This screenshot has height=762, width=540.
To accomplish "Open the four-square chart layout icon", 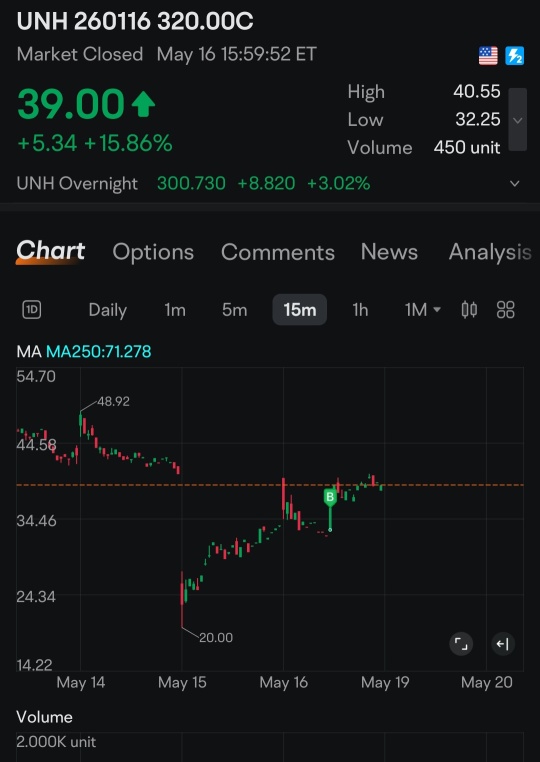I will point(505,310).
